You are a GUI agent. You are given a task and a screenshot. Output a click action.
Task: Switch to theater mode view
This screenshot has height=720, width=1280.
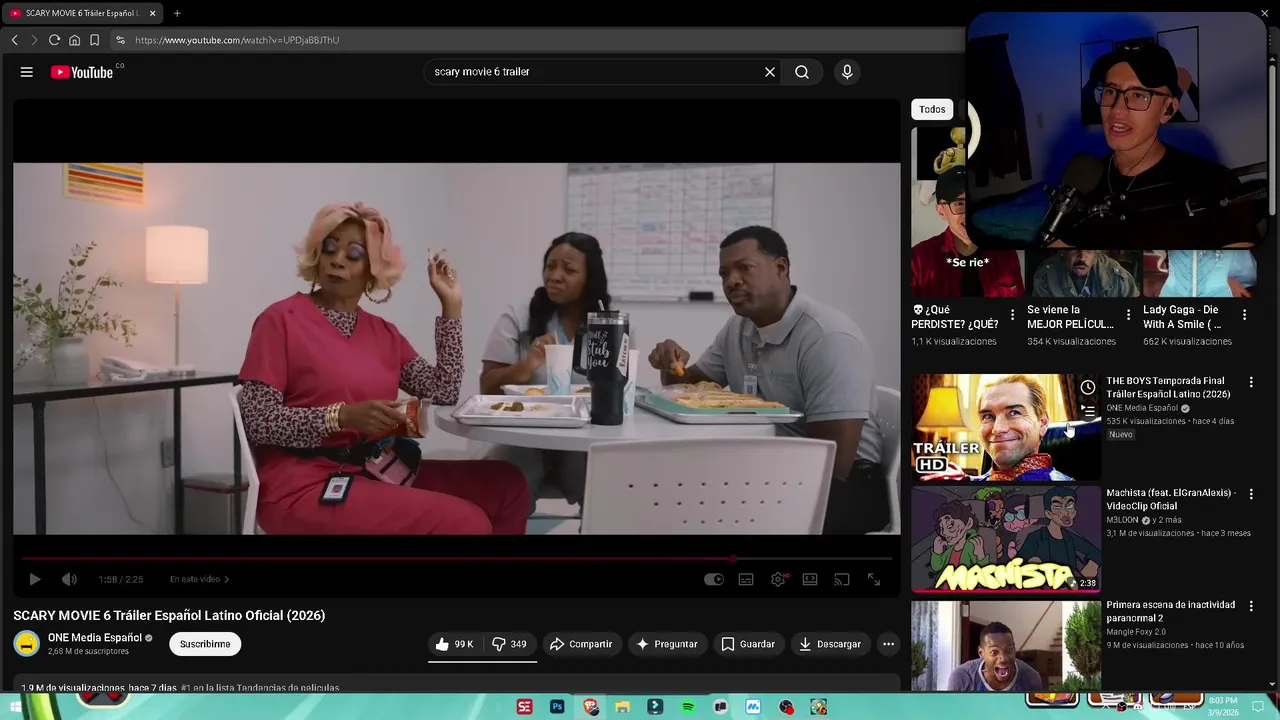click(810, 579)
